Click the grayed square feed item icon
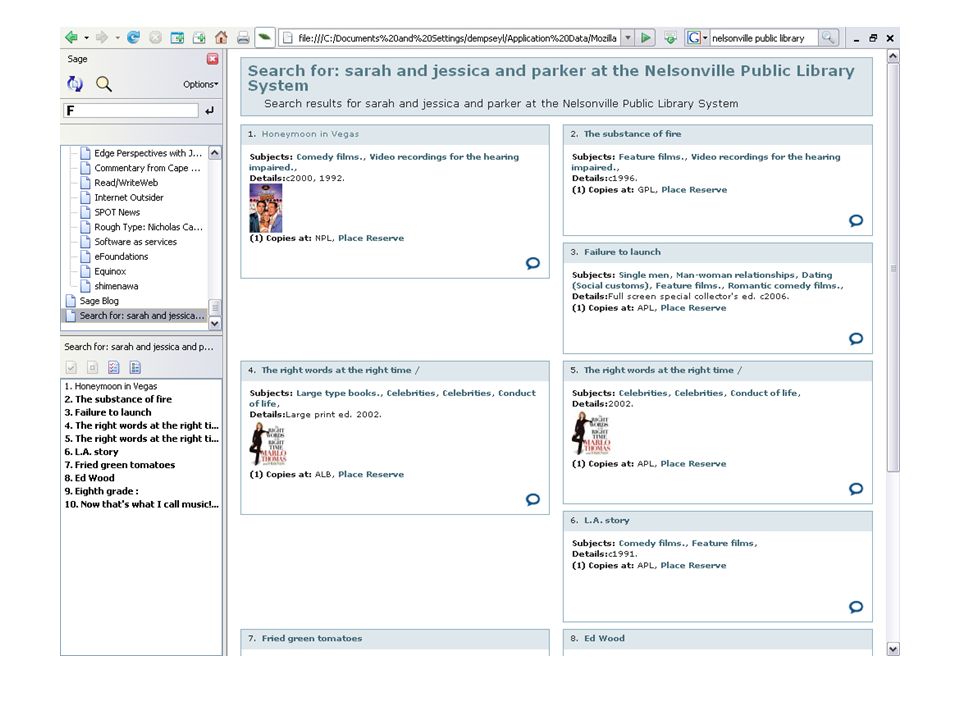 tap(92, 367)
